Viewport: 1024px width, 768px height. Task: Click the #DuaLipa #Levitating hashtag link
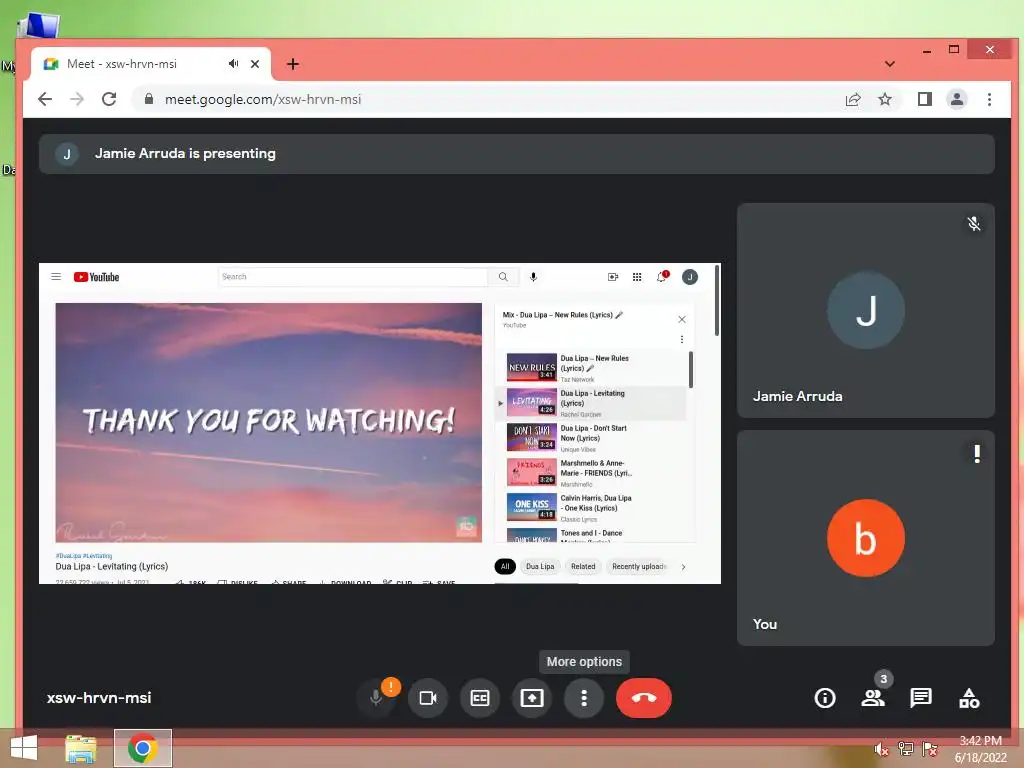(84, 556)
